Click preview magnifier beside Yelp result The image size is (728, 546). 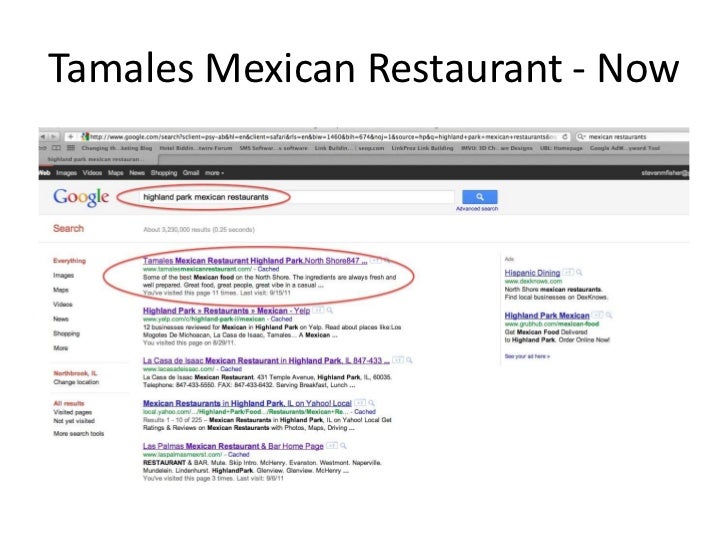(x=329, y=310)
